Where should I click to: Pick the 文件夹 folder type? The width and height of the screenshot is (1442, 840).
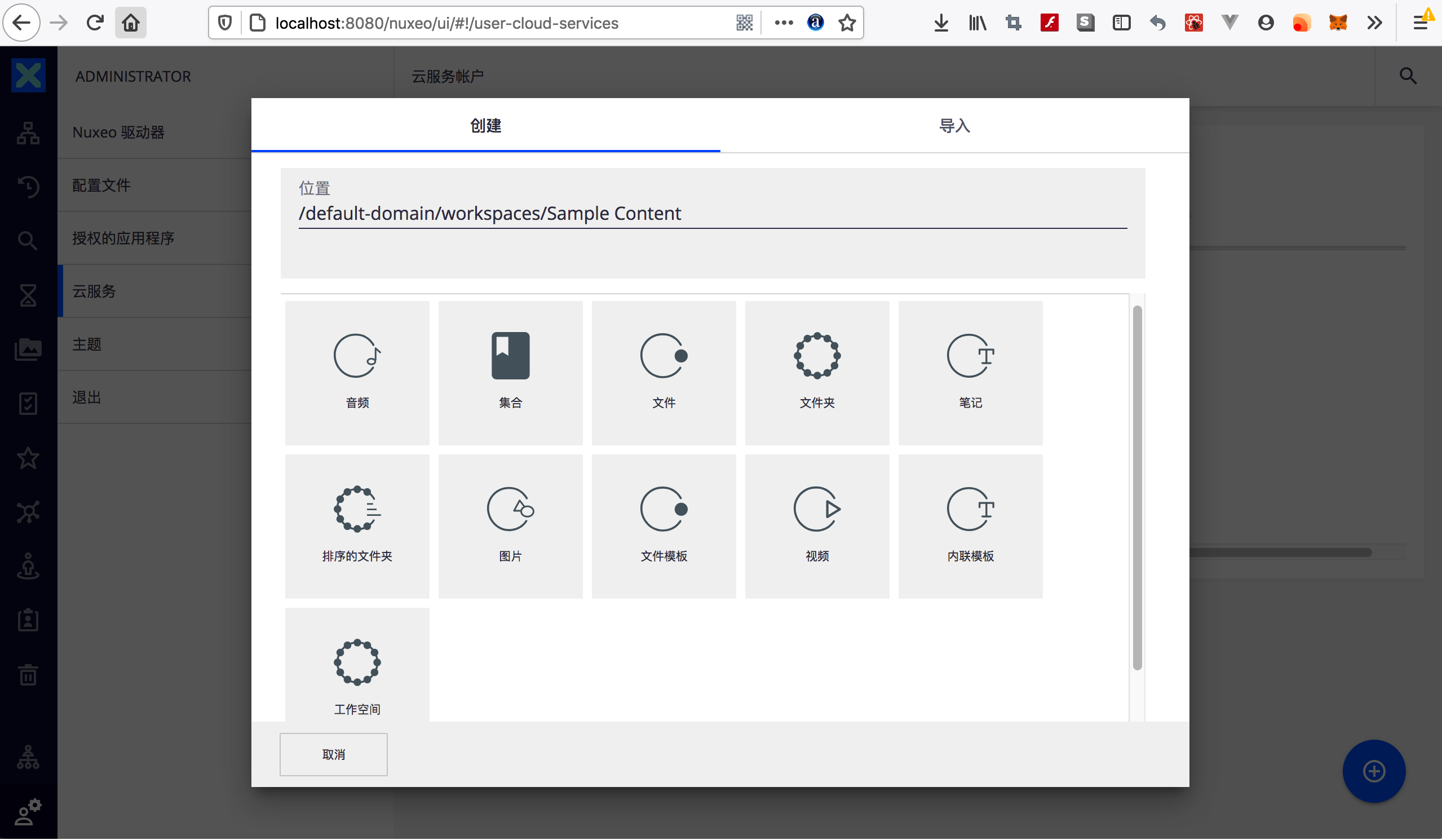coord(817,373)
